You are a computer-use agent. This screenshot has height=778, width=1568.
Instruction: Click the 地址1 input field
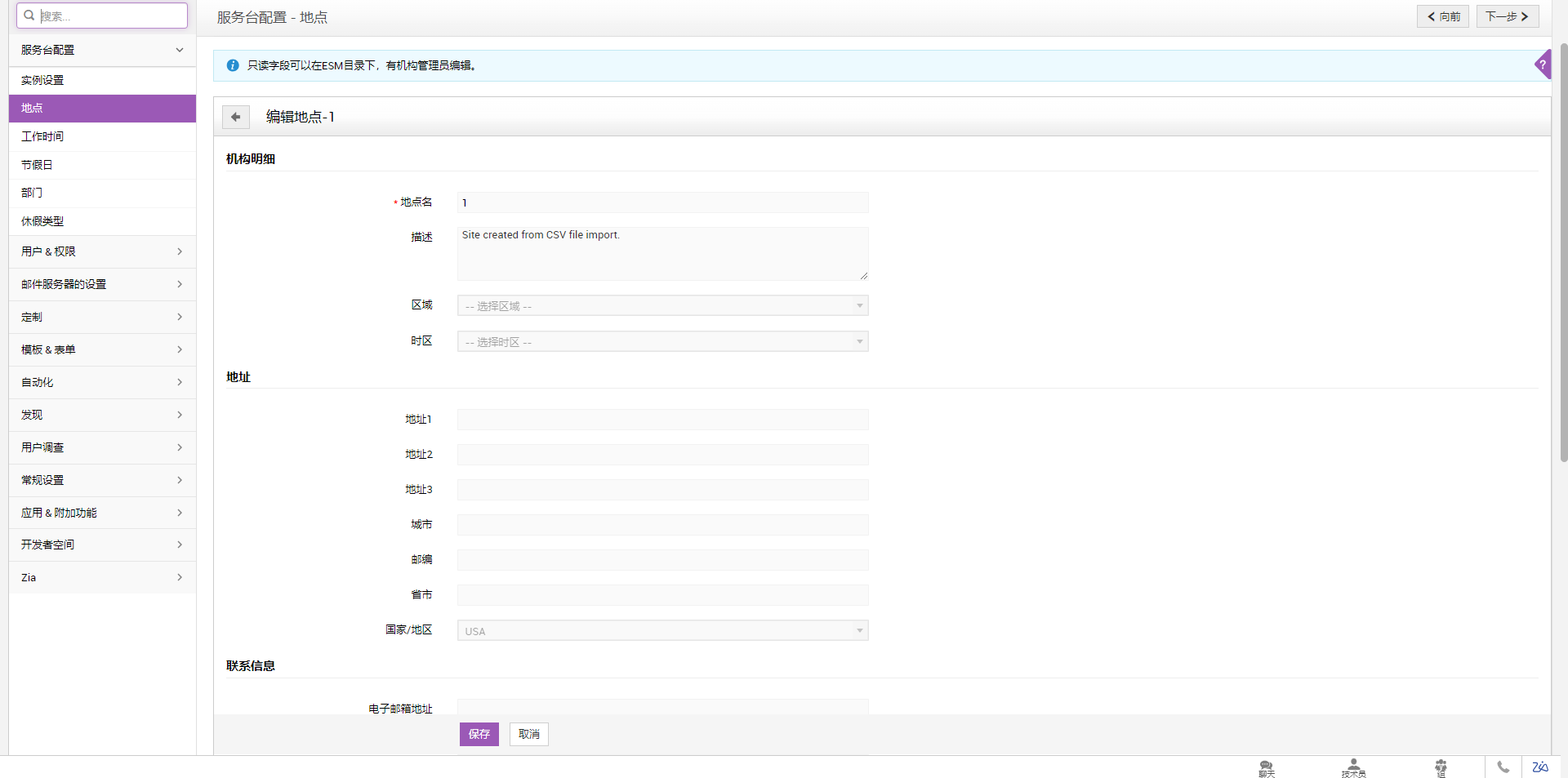[x=662, y=420]
